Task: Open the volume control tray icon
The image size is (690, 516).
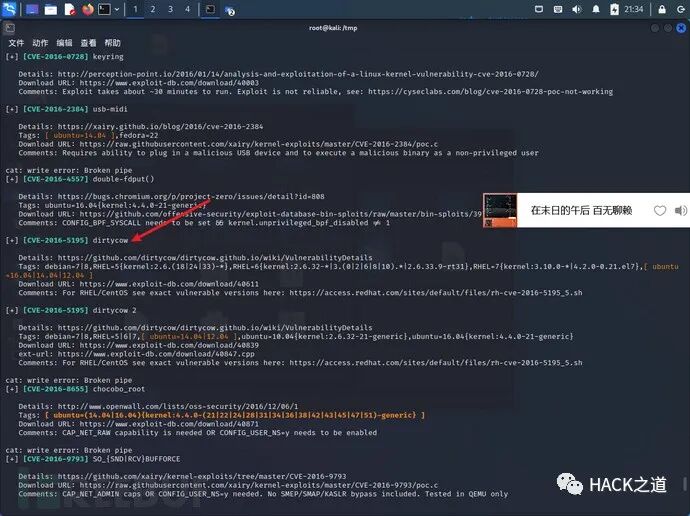Action: click(576, 9)
